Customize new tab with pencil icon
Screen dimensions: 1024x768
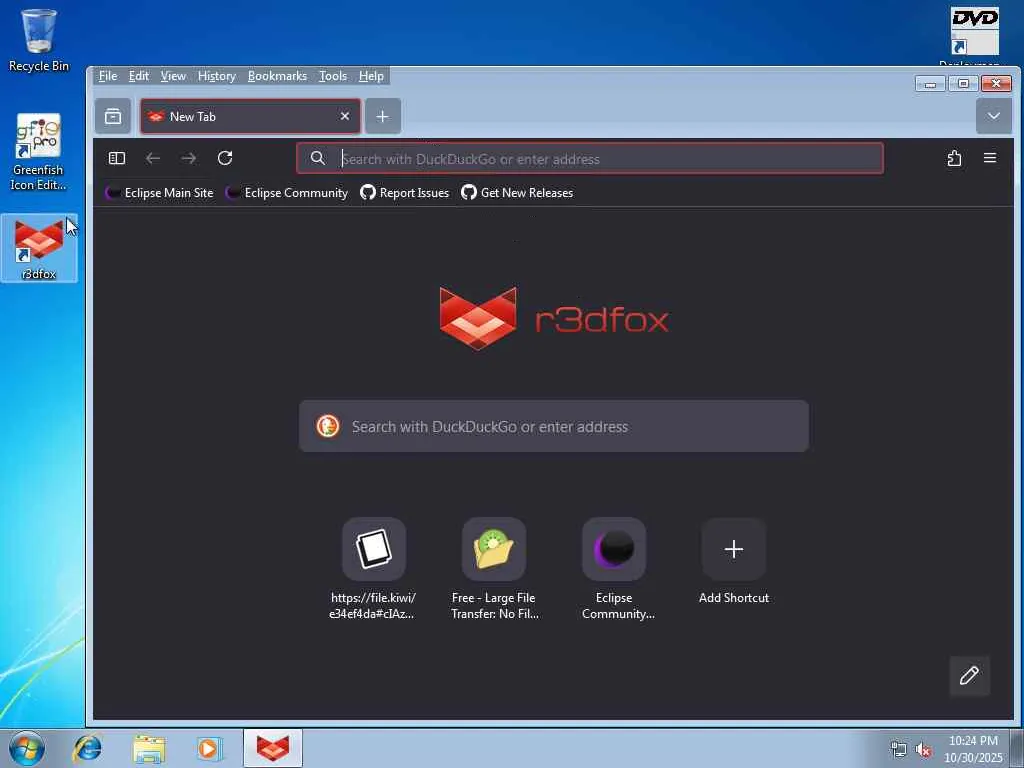click(969, 675)
